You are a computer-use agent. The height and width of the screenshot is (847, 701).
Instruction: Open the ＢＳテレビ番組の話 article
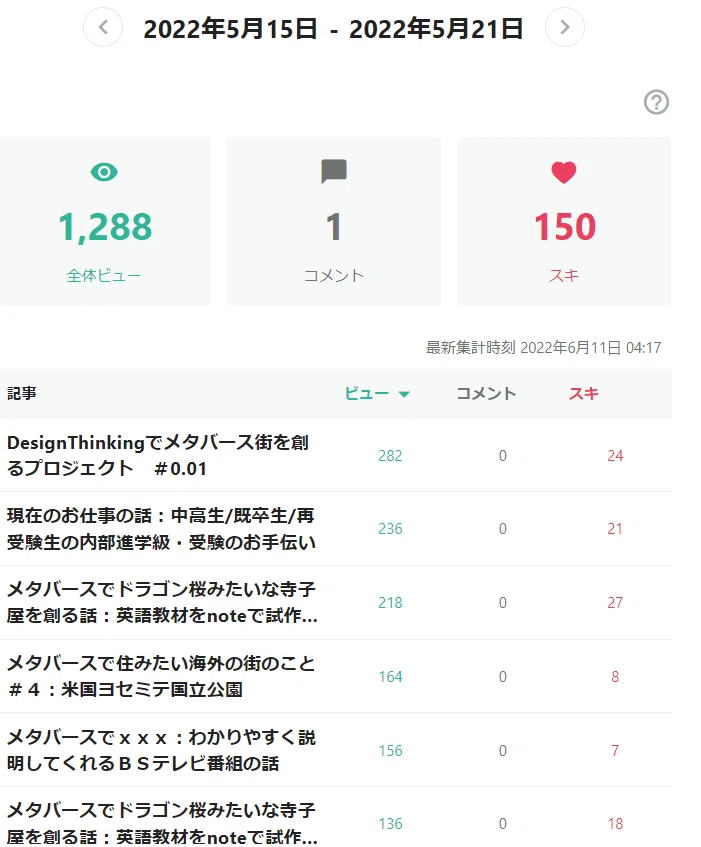pyautogui.click(x=161, y=750)
